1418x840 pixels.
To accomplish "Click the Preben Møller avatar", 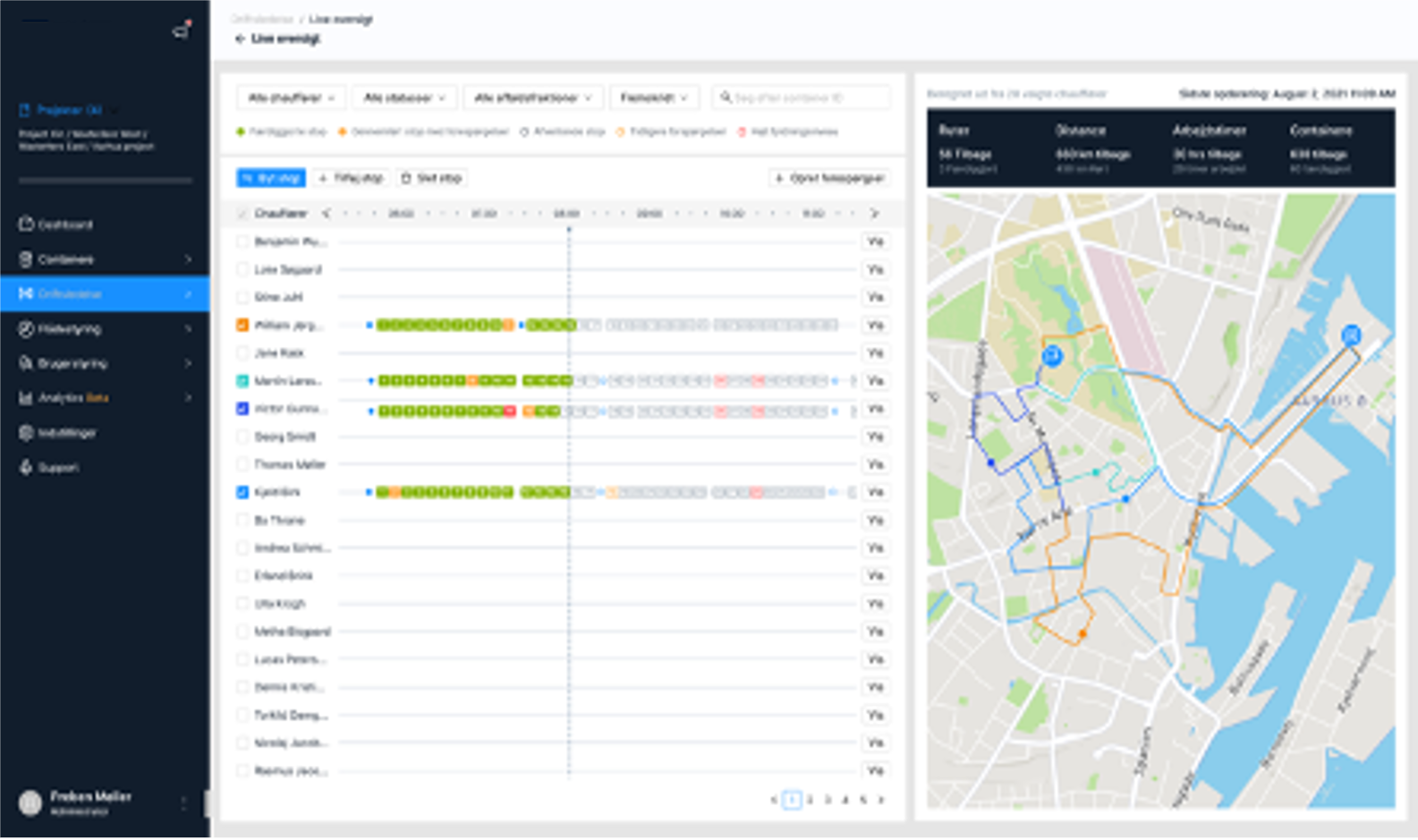I will coord(30,802).
